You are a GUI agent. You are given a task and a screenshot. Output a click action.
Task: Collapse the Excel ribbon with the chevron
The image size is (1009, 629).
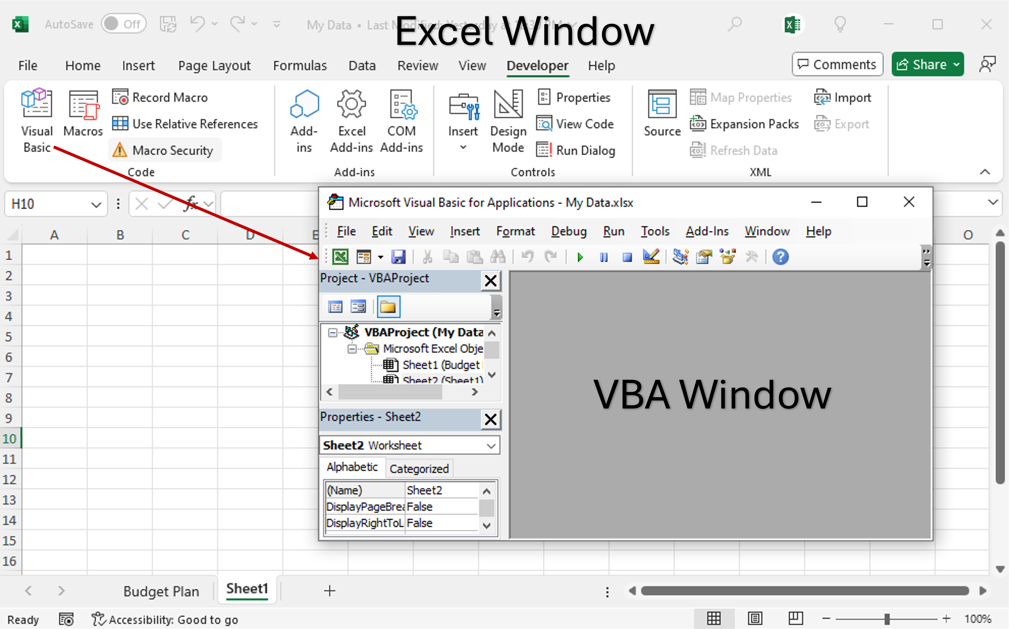985,171
